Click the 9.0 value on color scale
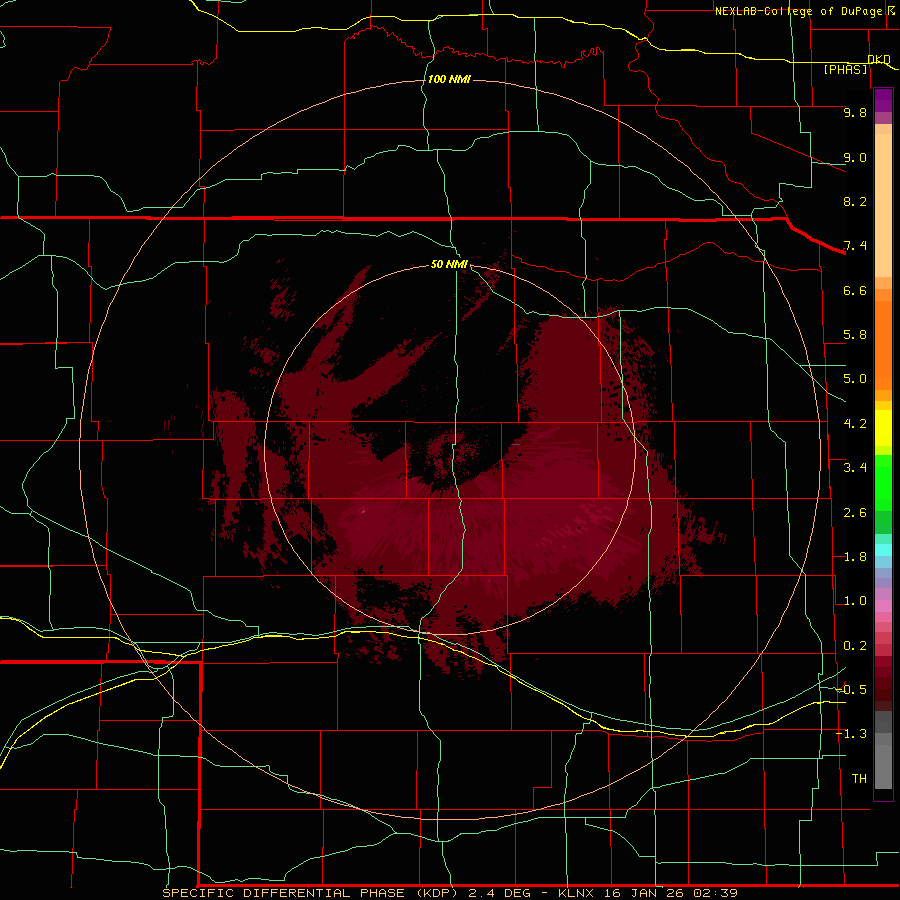This screenshot has width=900, height=900. 855,157
